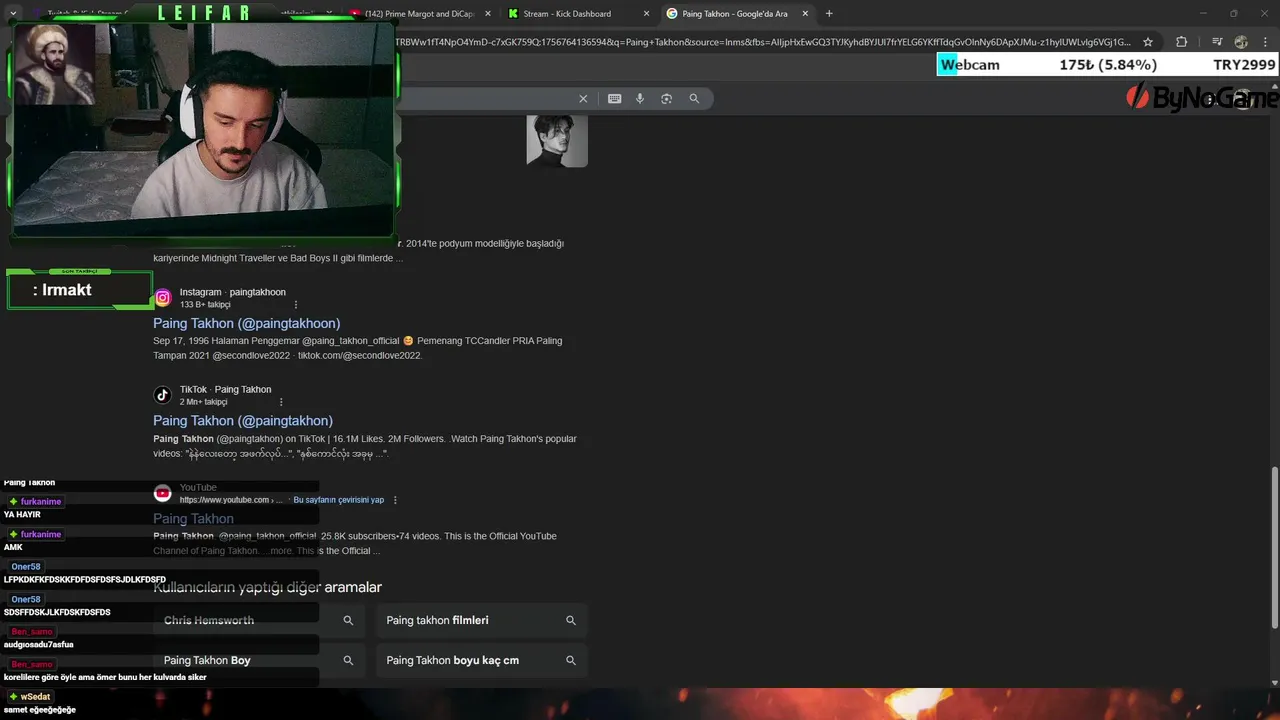Click '133 B+ takipçi' follower count
This screenshot has width=1280, height=720.
point(205,304)
